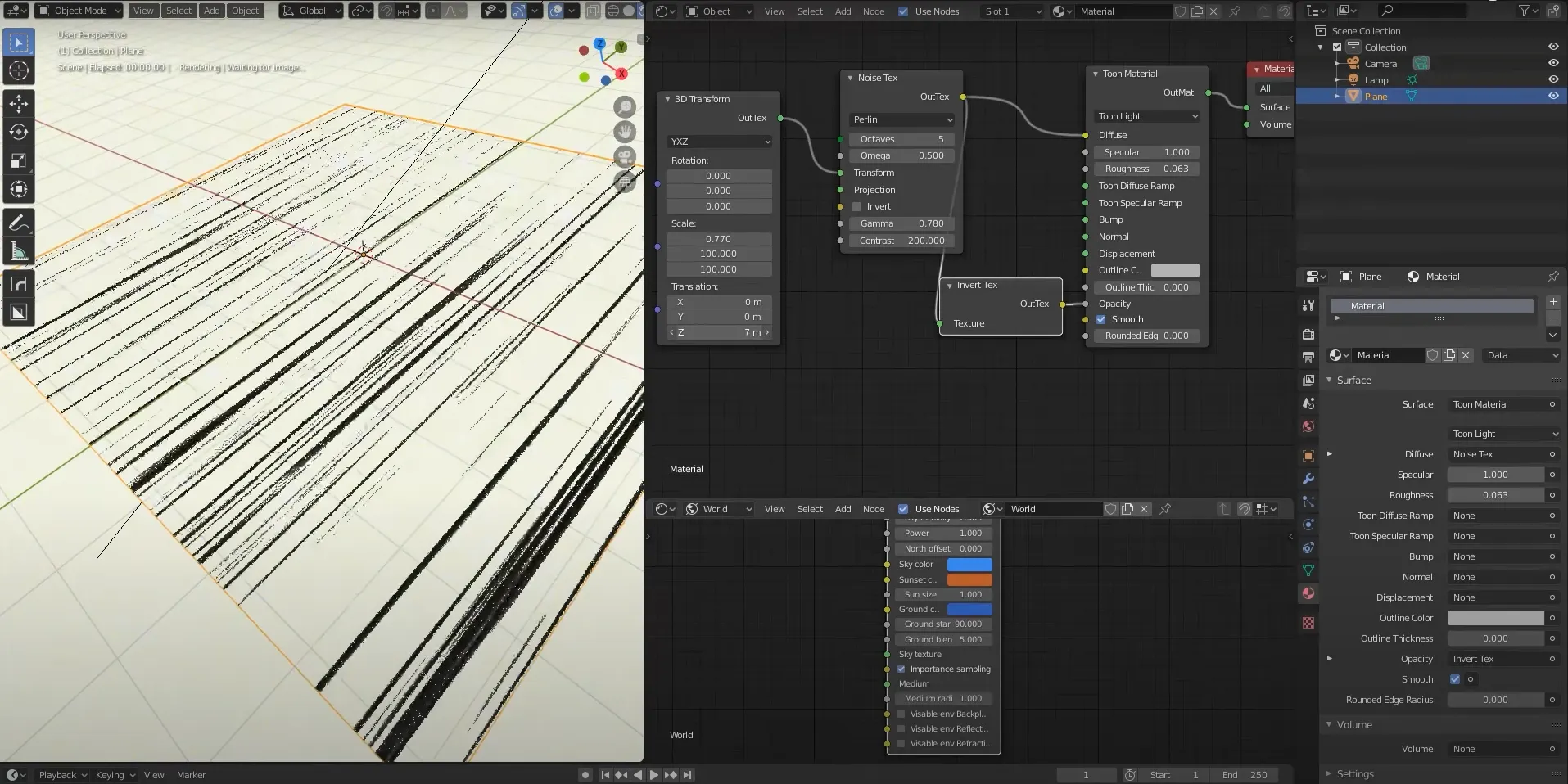Open the YXZ rotation order dropdown
Viewport: 1568px width, 784px height.
tap(719, 142)
